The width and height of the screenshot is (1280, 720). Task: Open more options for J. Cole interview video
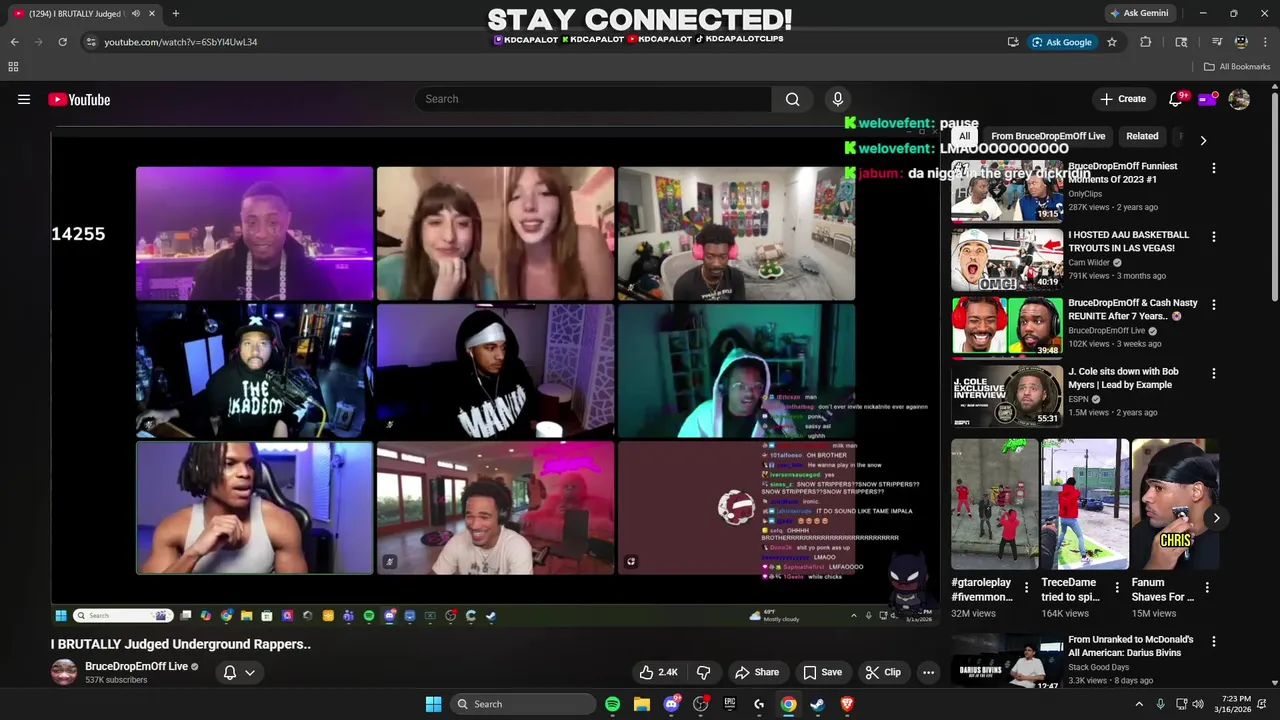click(1213, 373)
